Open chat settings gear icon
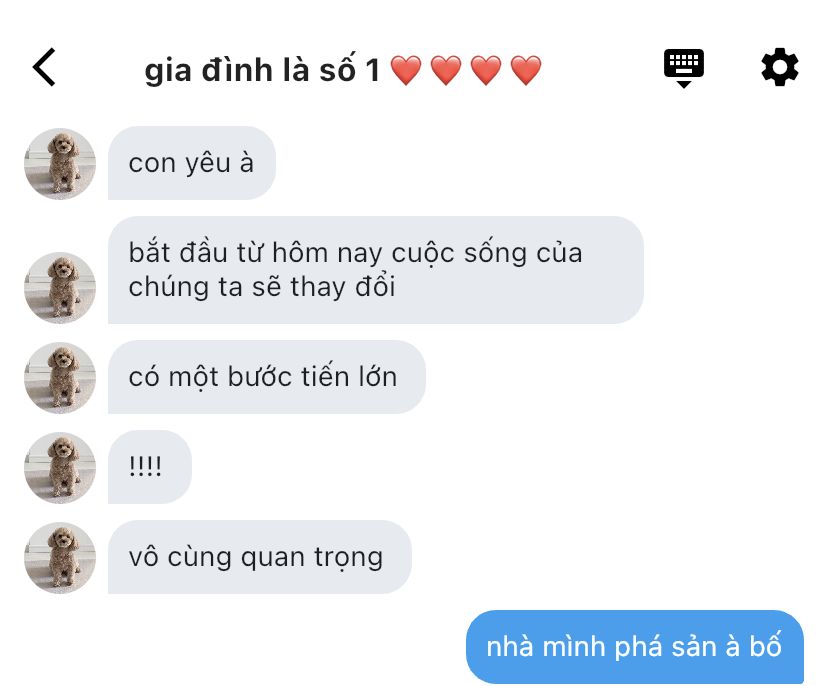 779,67
